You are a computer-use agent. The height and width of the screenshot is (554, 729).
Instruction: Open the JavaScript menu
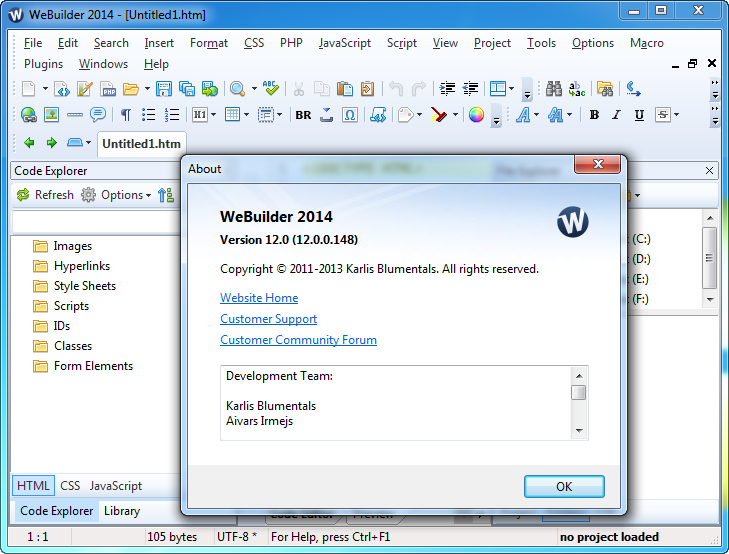coord(345,43)
